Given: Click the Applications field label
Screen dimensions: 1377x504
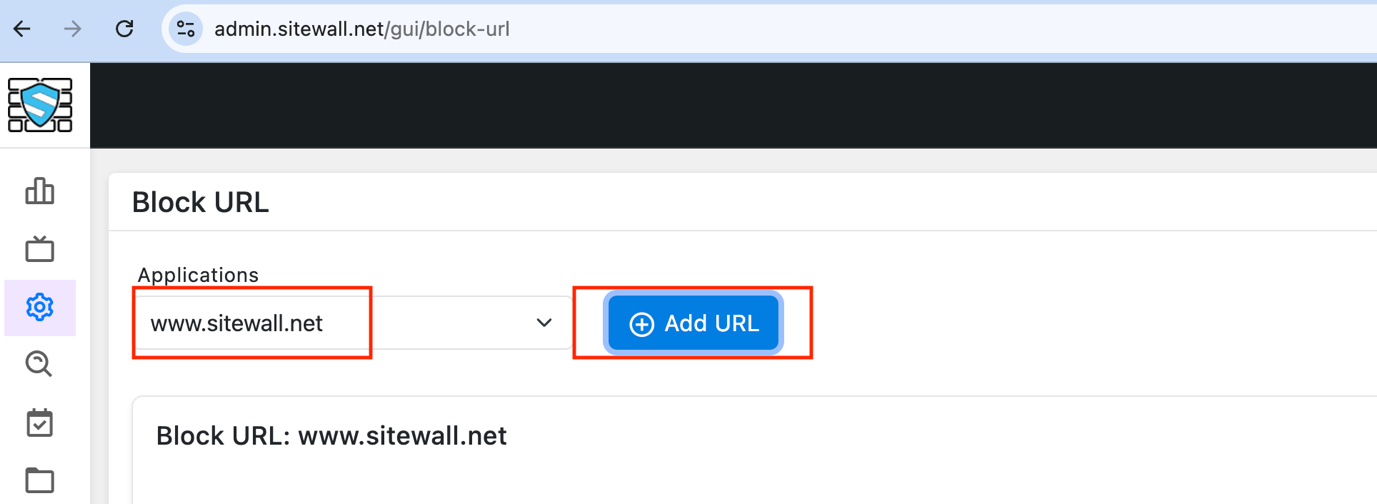Looking at the screenshot, I should tap(198, 275).
